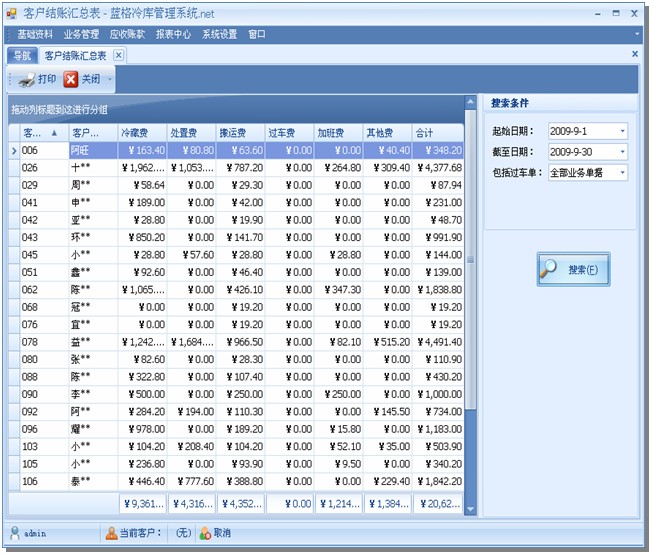
Task: Sort by the 其他费 column header
Action: click(x=387, y=133)
